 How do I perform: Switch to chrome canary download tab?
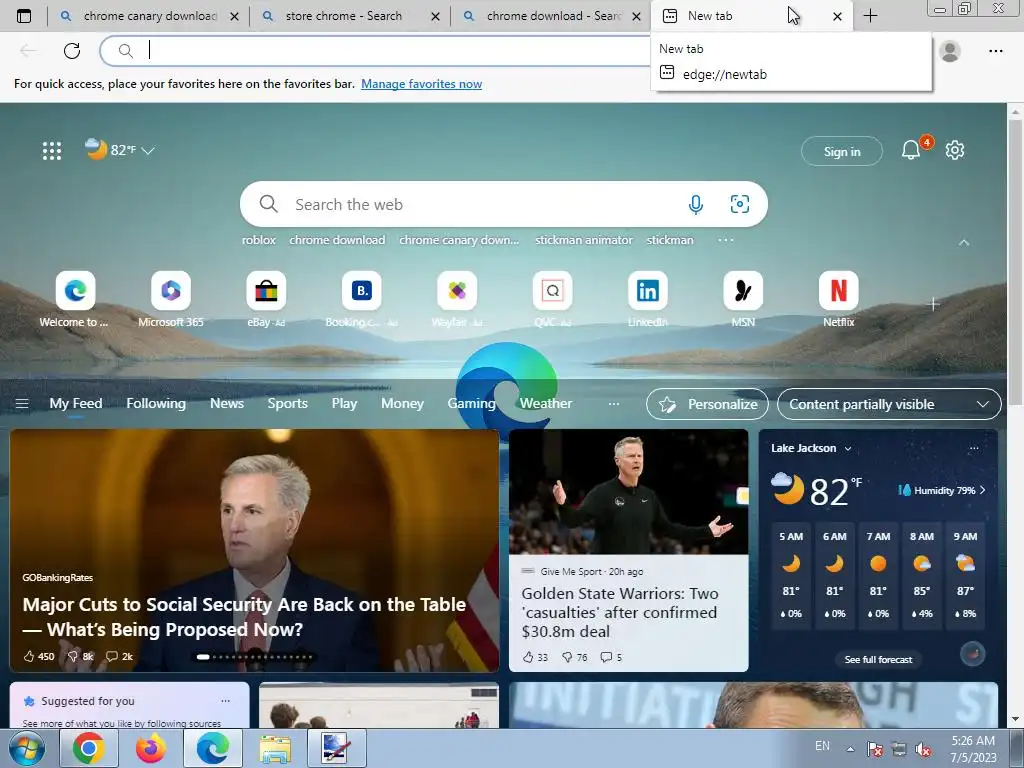(x=150, y=16)
